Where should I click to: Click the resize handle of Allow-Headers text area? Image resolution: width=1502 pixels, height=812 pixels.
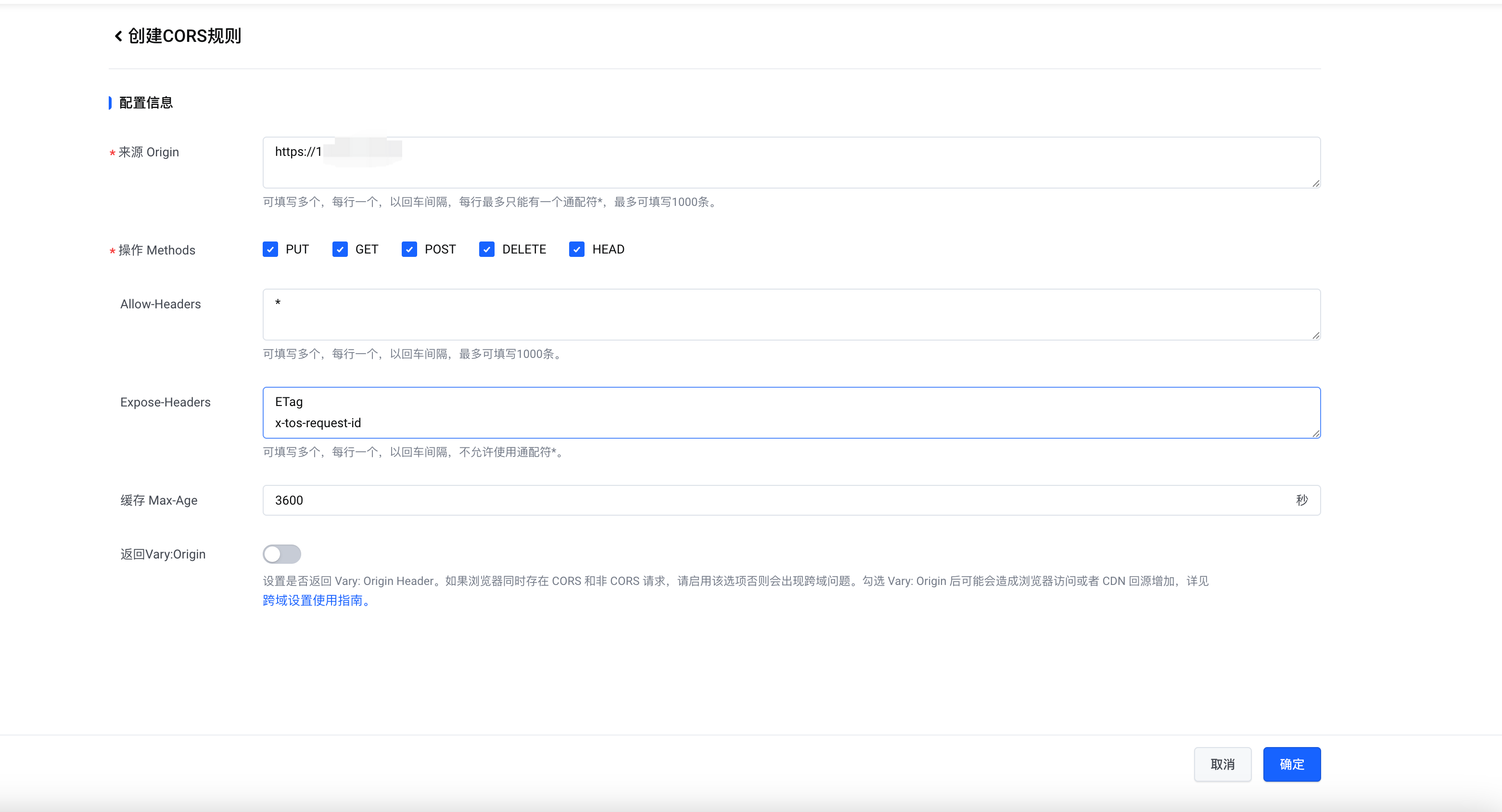click(x=1316, y=336)
